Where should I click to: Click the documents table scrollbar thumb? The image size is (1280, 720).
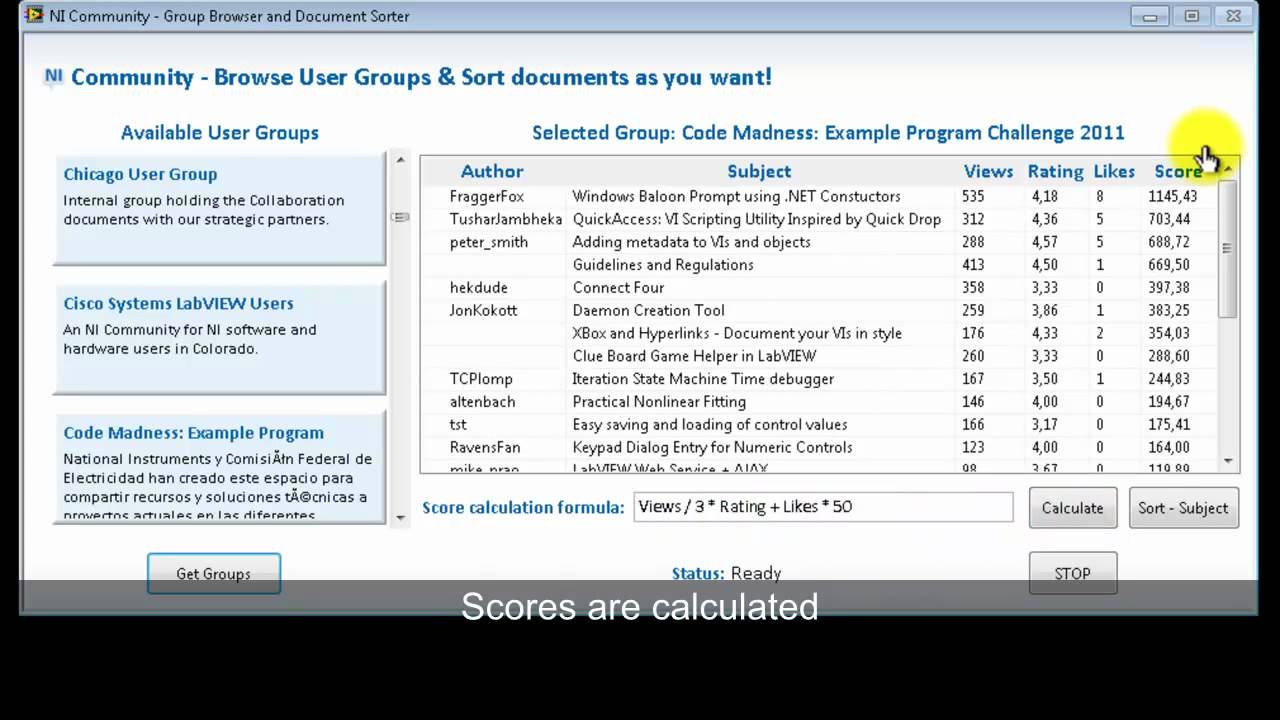[x=1227, y=249]
